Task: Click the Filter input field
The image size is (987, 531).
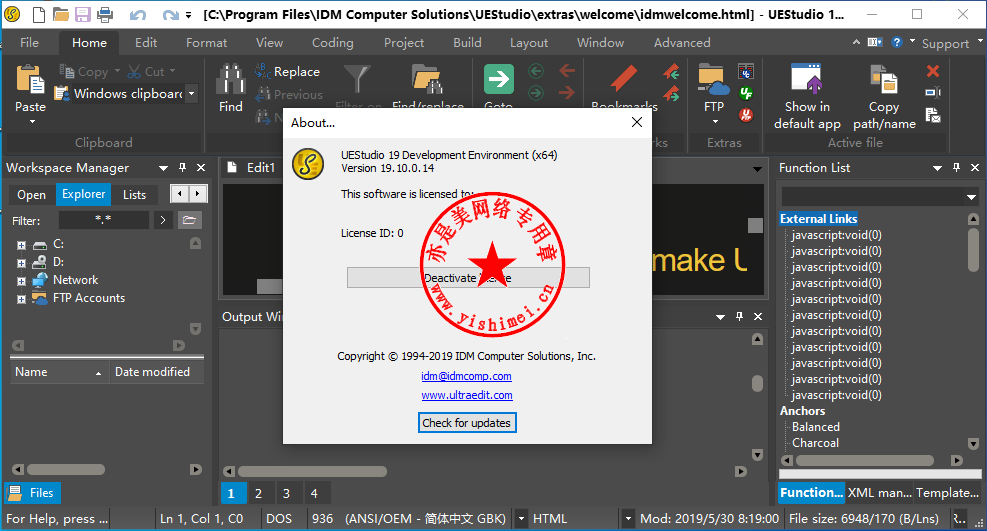Action: click(104, 220)
